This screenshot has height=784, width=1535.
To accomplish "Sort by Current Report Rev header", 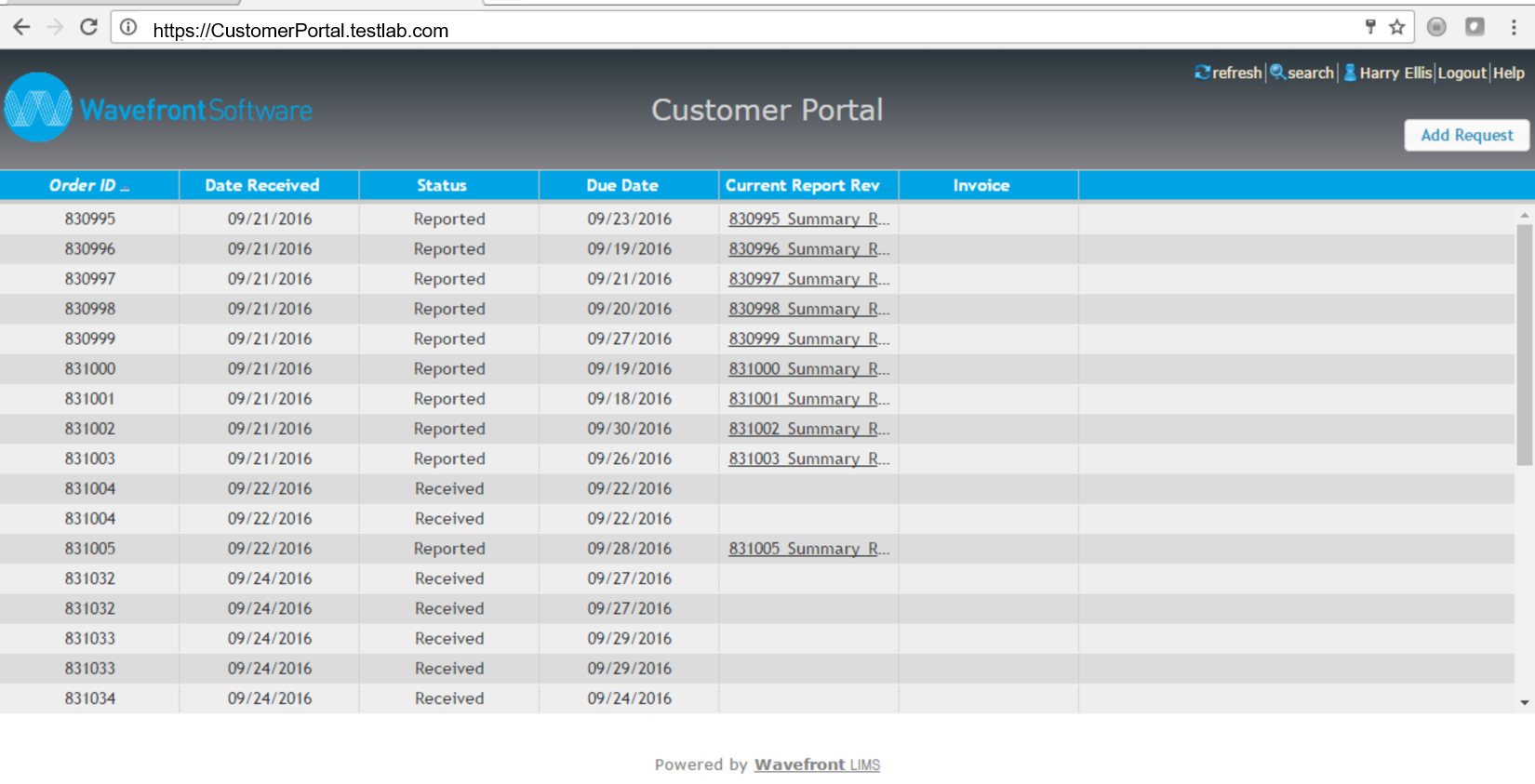I will (x=808, y=185).
